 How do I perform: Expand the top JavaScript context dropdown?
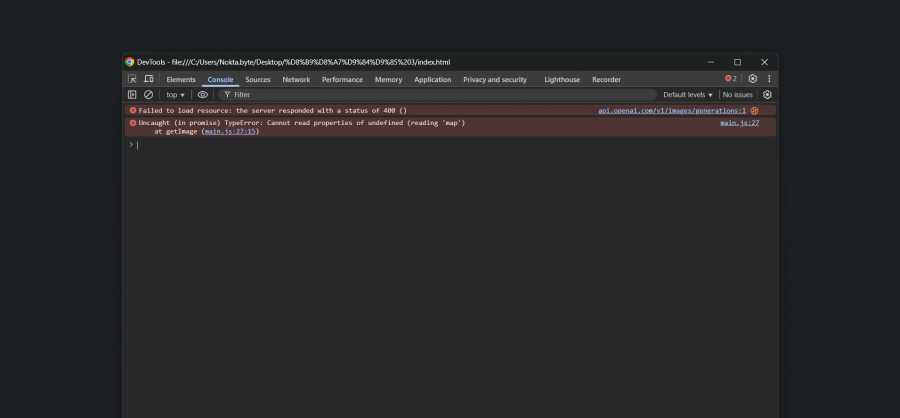[175, 95]
